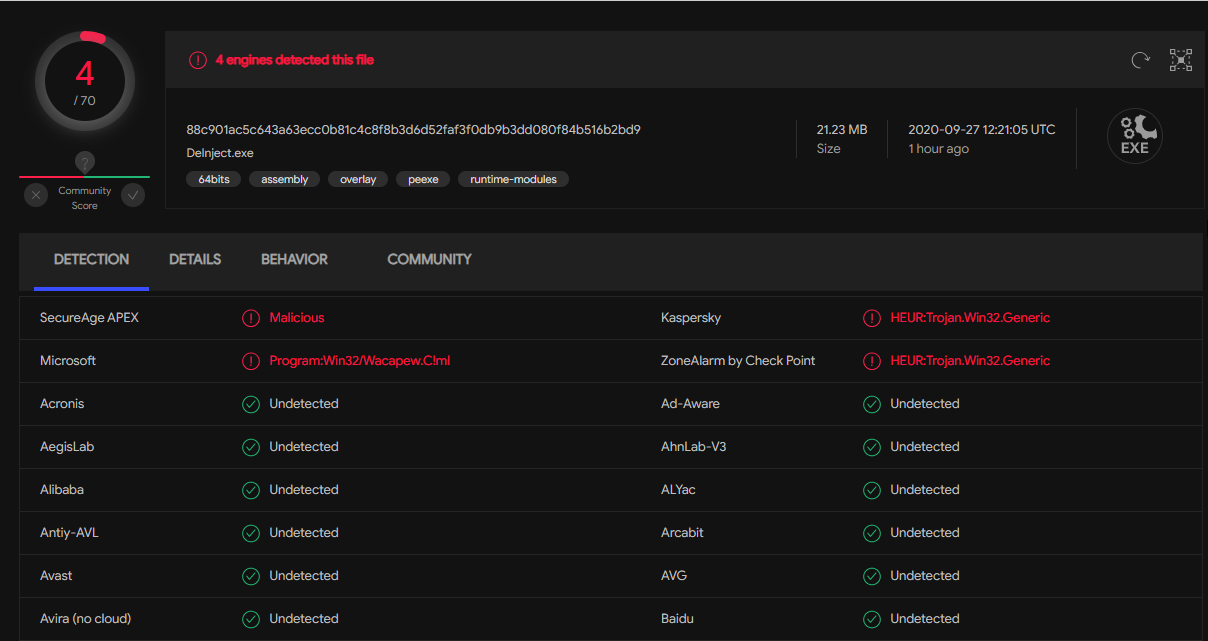Click the reanalyze refresh icon
Viewport: 1208px width, 641px height.
pos(1140,60)
